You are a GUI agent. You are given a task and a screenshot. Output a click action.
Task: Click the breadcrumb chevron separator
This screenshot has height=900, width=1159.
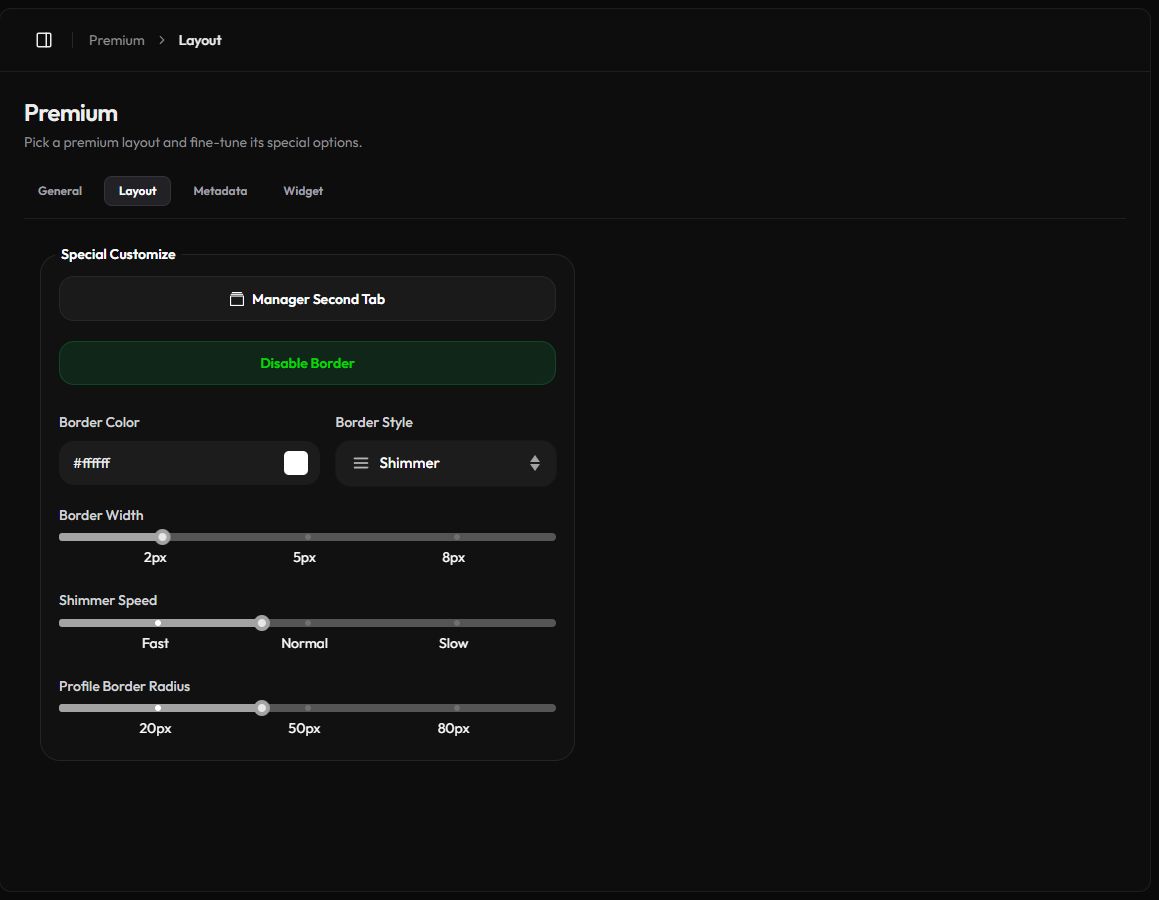161,41
